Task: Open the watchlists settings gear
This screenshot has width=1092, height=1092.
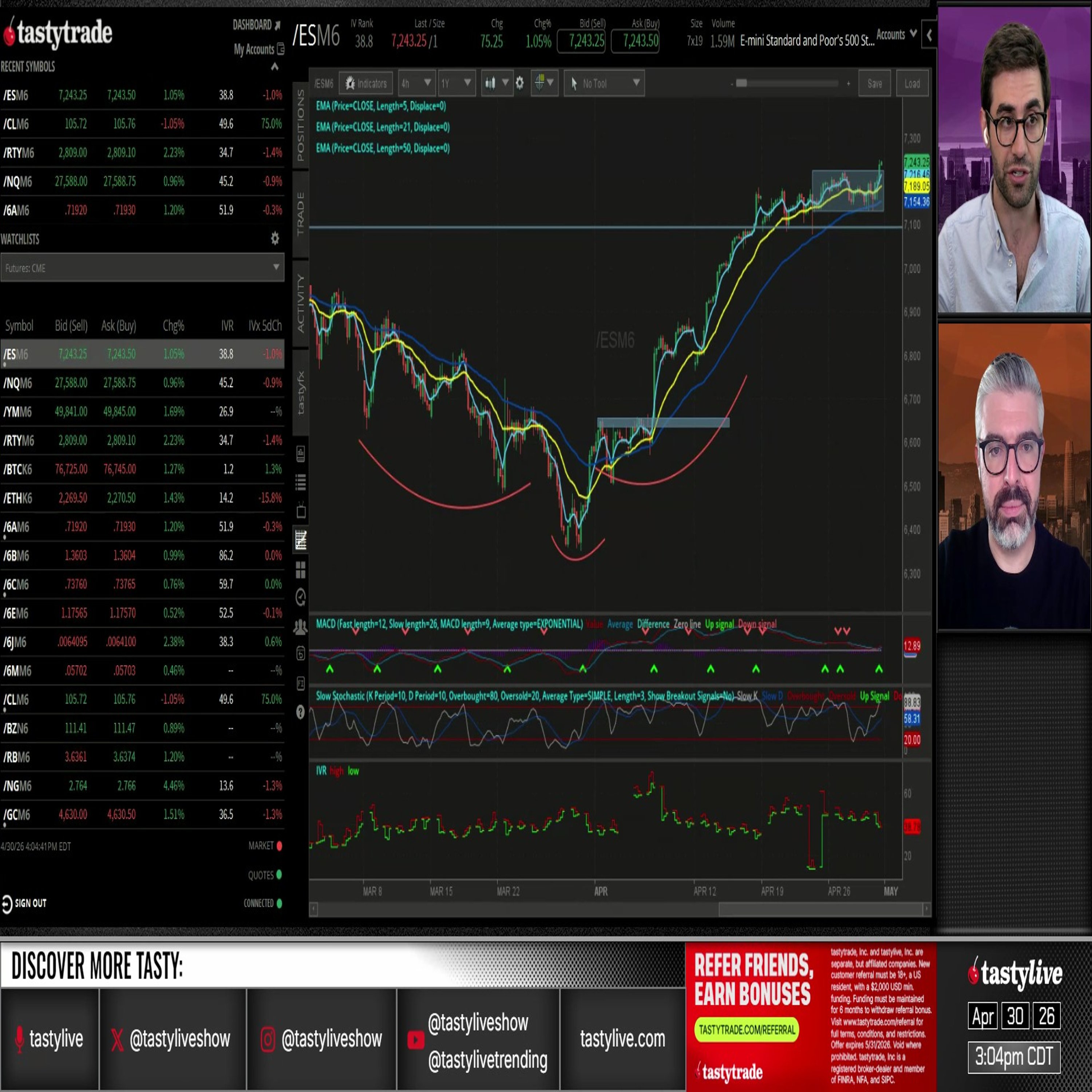Action: pos(275,238)
